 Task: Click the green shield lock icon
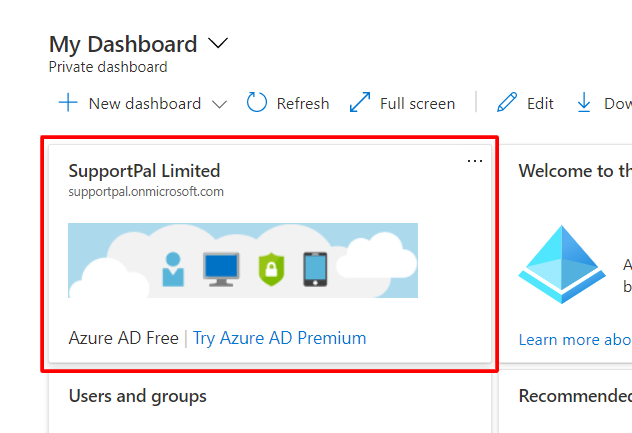pyautogui.click(x=271, y=269)
